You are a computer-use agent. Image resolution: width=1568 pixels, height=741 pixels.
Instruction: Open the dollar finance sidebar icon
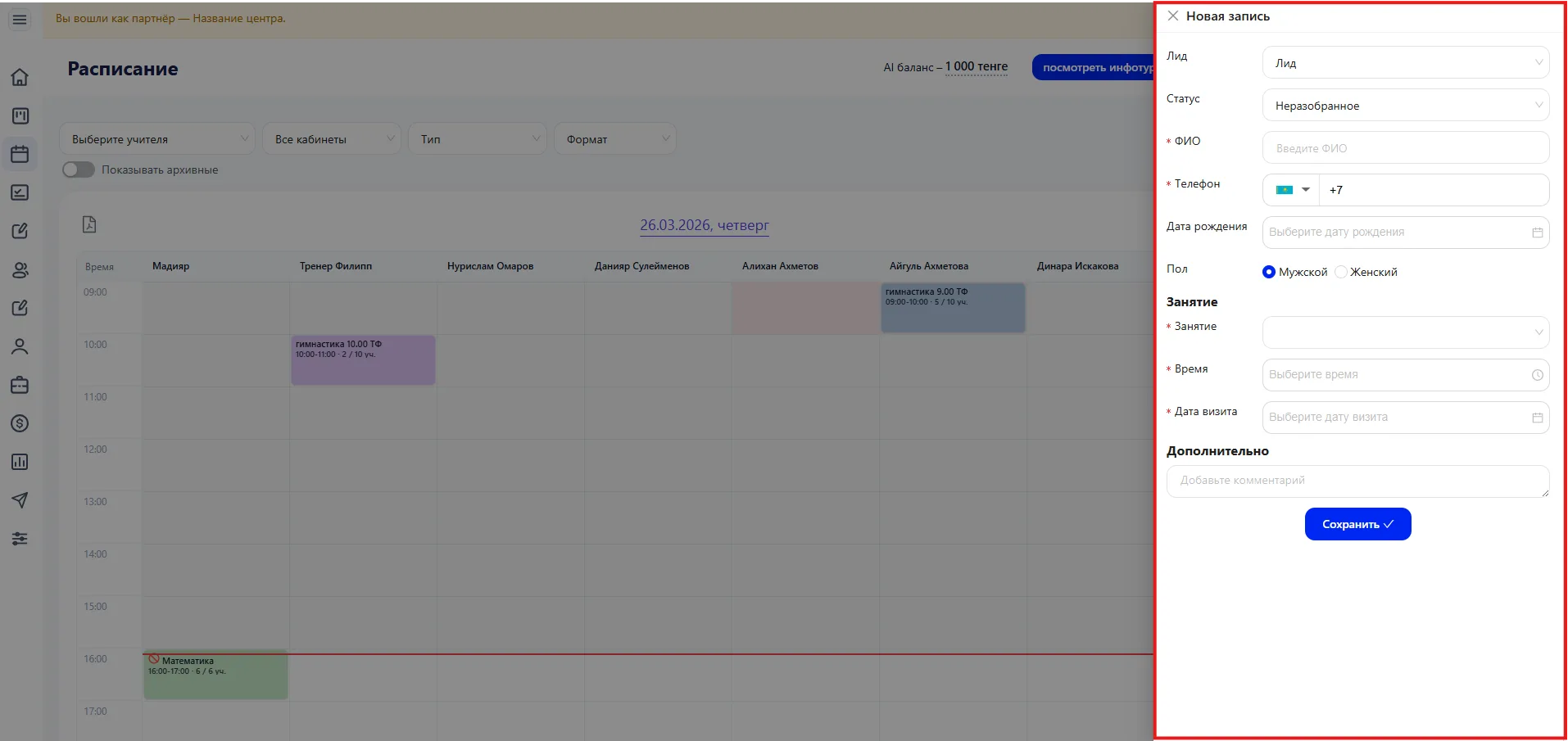pyautogui.click(x=20, y=423)
